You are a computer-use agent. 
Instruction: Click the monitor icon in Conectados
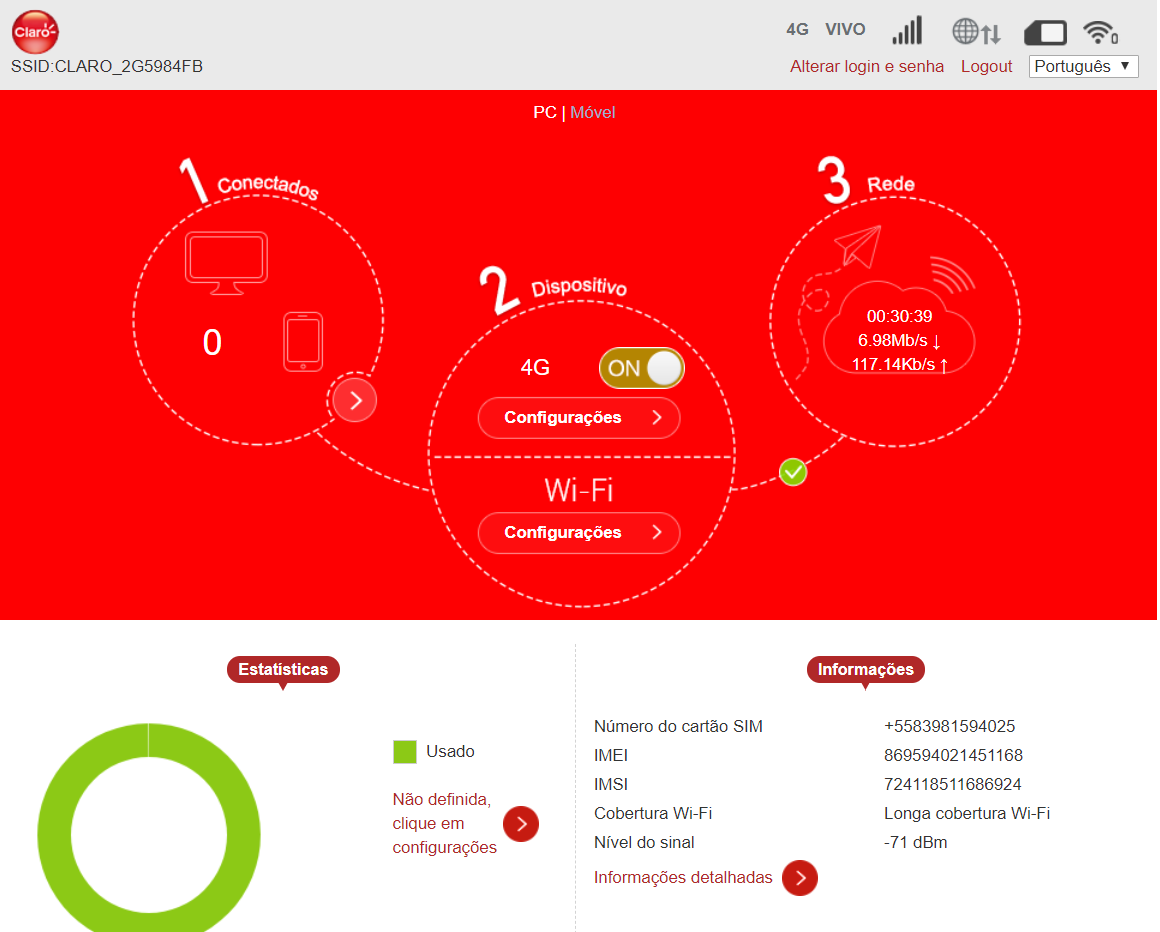coord(226,263)
